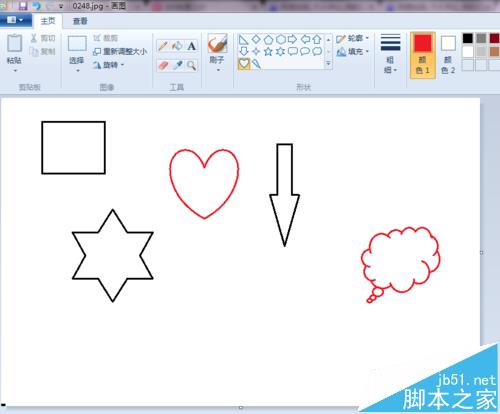The height and width of the screenshot is (414, 500).
Task: Choose the down arrow shape
Action: click(x=244, y=51)
